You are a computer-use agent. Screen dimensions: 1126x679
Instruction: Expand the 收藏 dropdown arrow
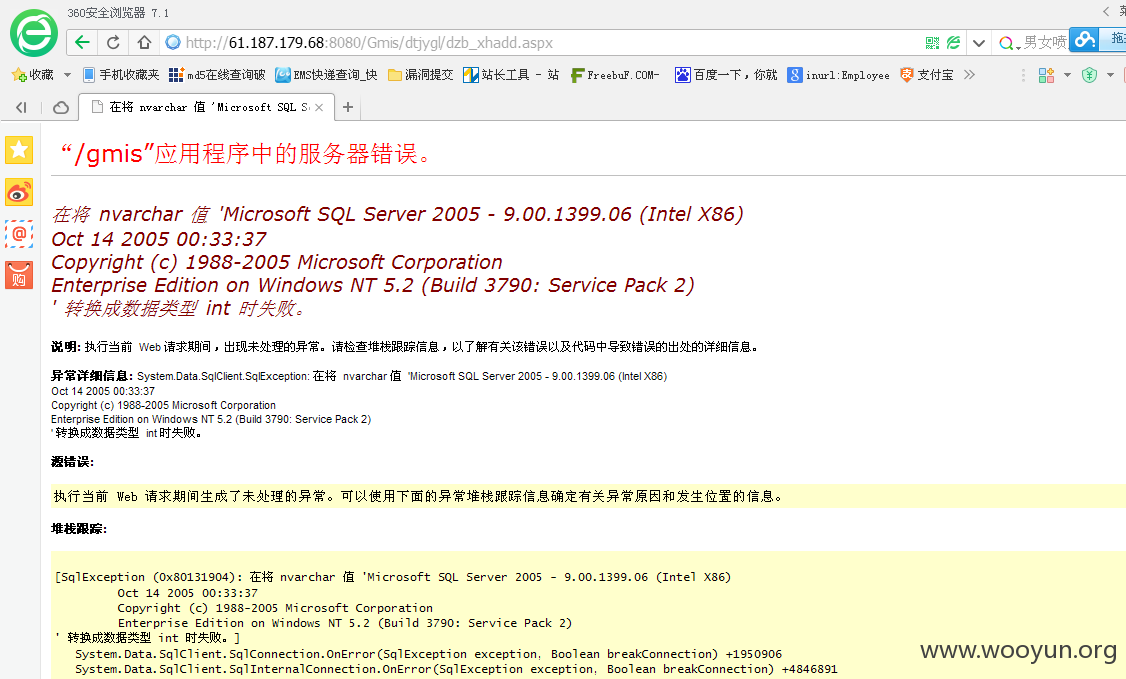coord(68,75)
